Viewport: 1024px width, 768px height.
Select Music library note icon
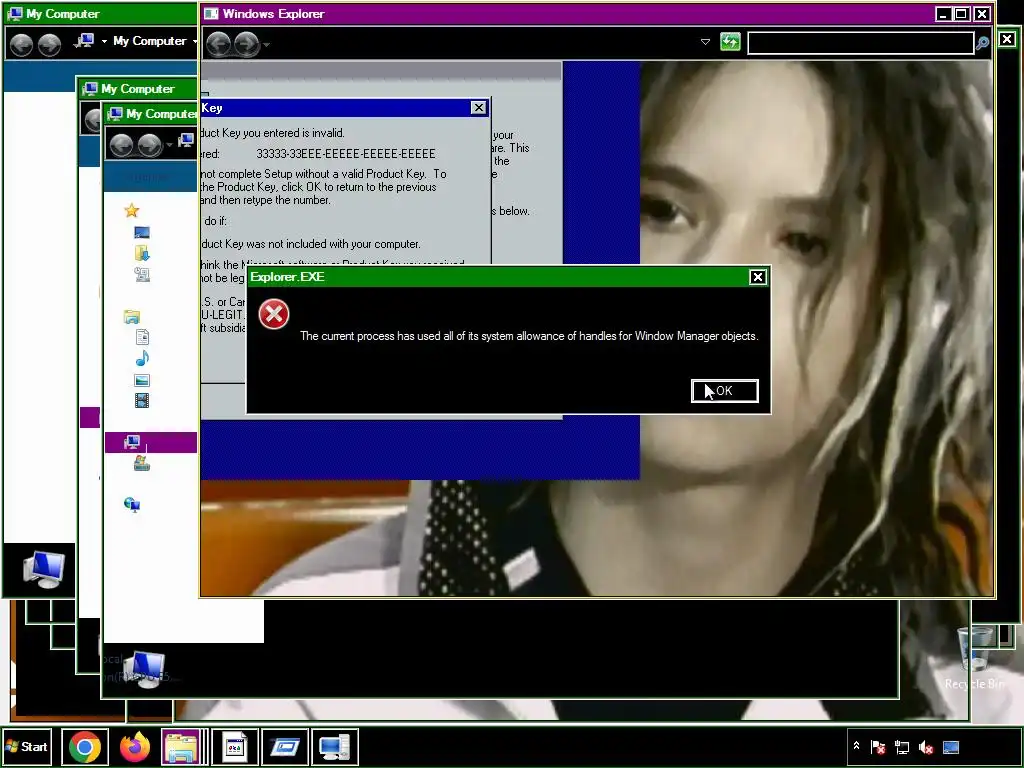pos(142,359)
